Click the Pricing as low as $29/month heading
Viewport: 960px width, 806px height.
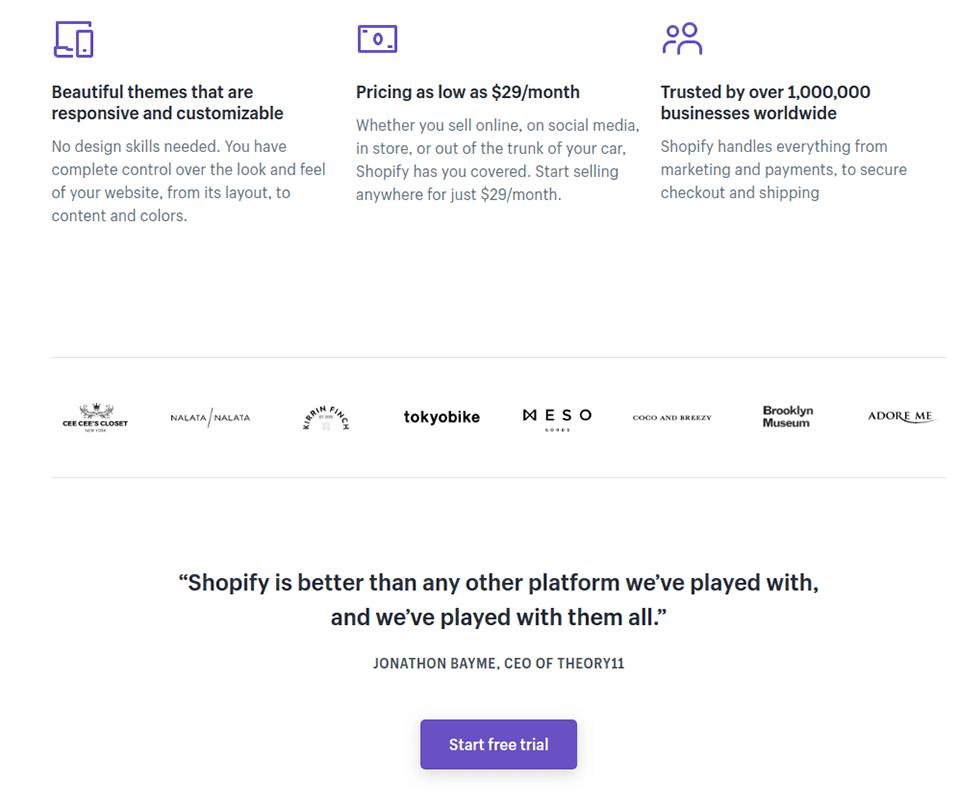tap(468, 92)
